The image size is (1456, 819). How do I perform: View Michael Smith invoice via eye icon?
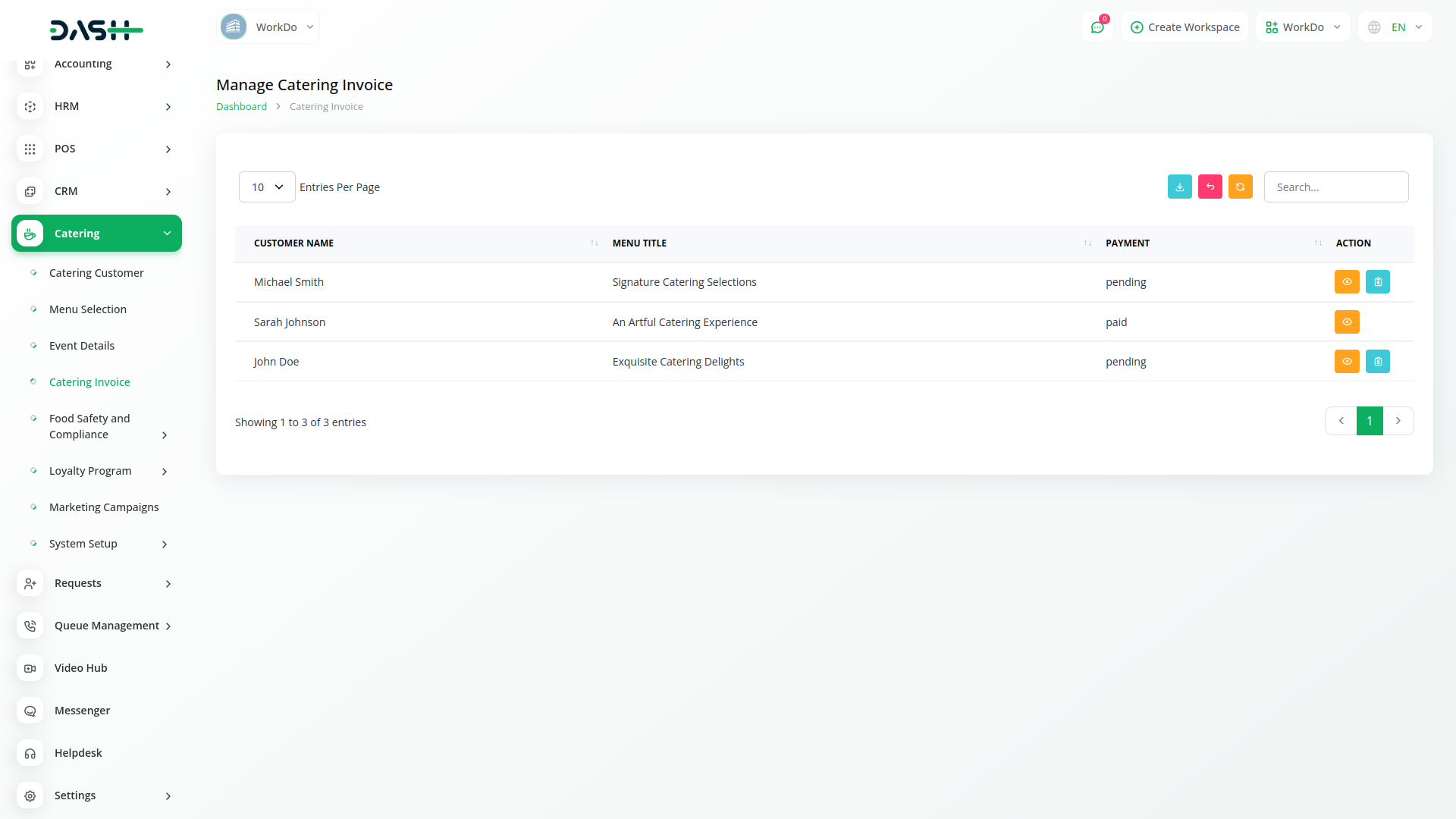(x=1346, y=282)
